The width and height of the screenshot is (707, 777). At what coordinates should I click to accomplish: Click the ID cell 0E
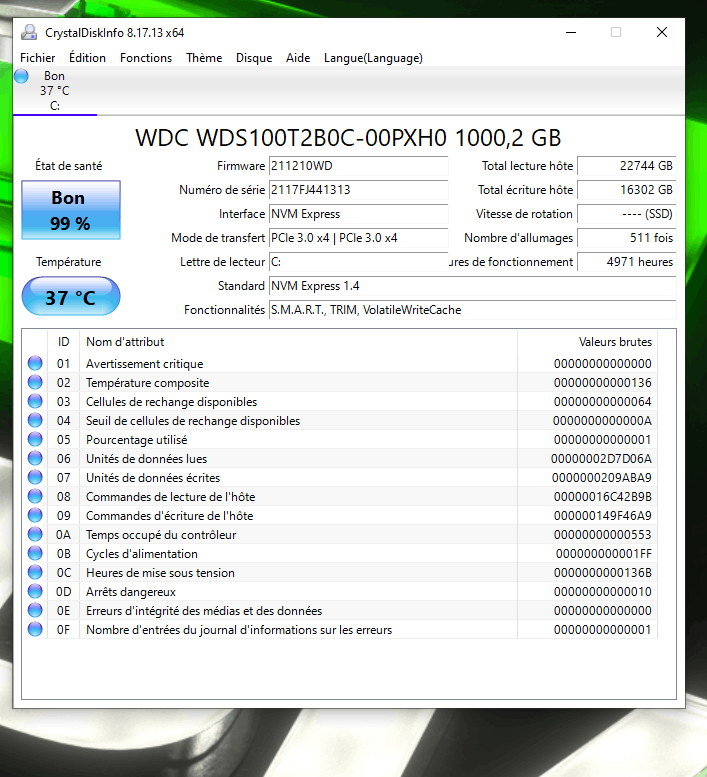[x=63, y=611]
